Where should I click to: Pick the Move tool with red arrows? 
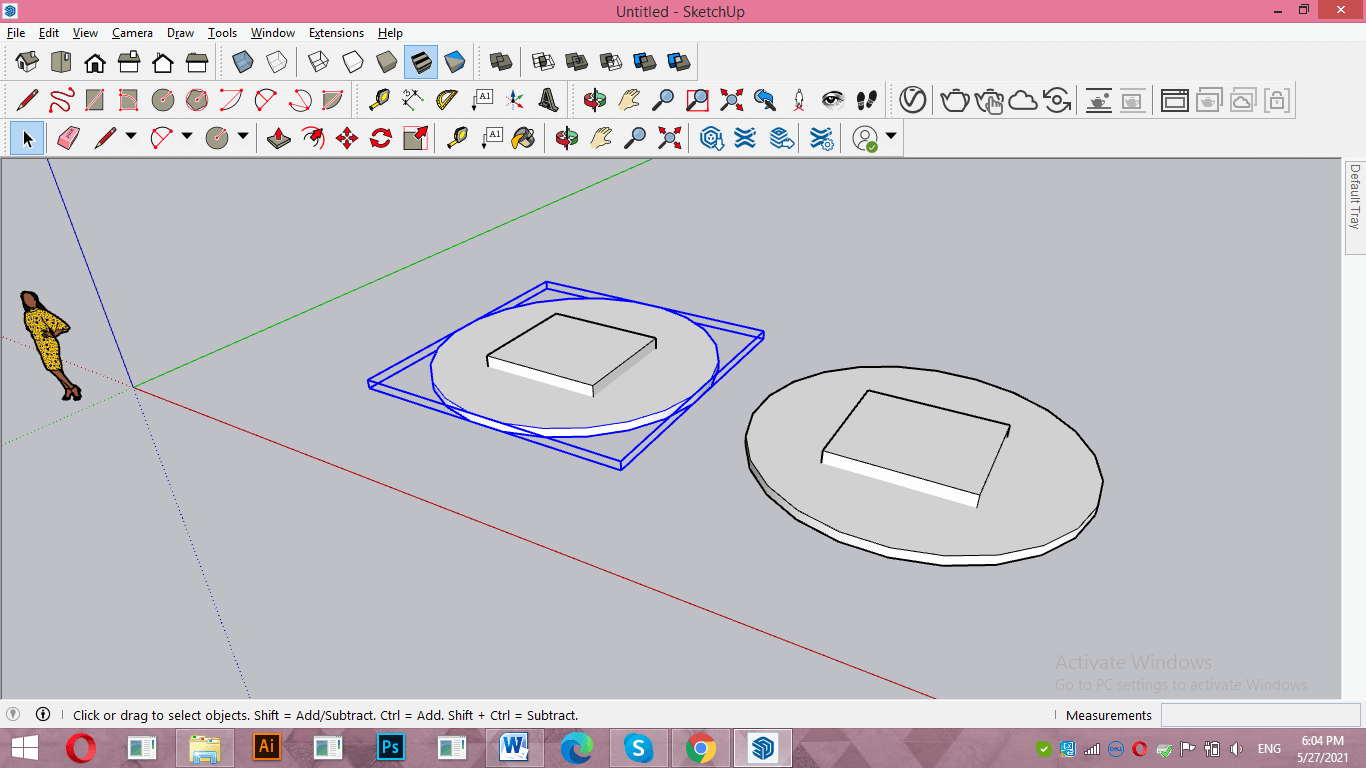coord(347,138)
